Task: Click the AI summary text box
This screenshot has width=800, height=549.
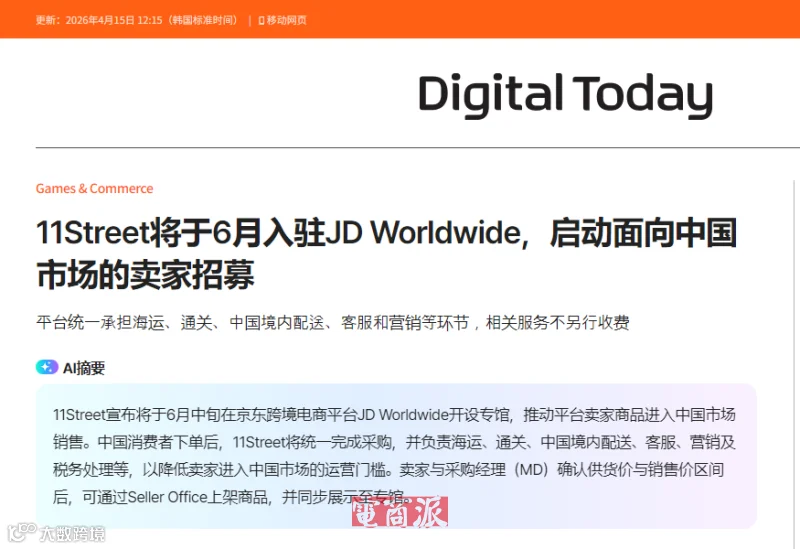Action: (396, 456)
